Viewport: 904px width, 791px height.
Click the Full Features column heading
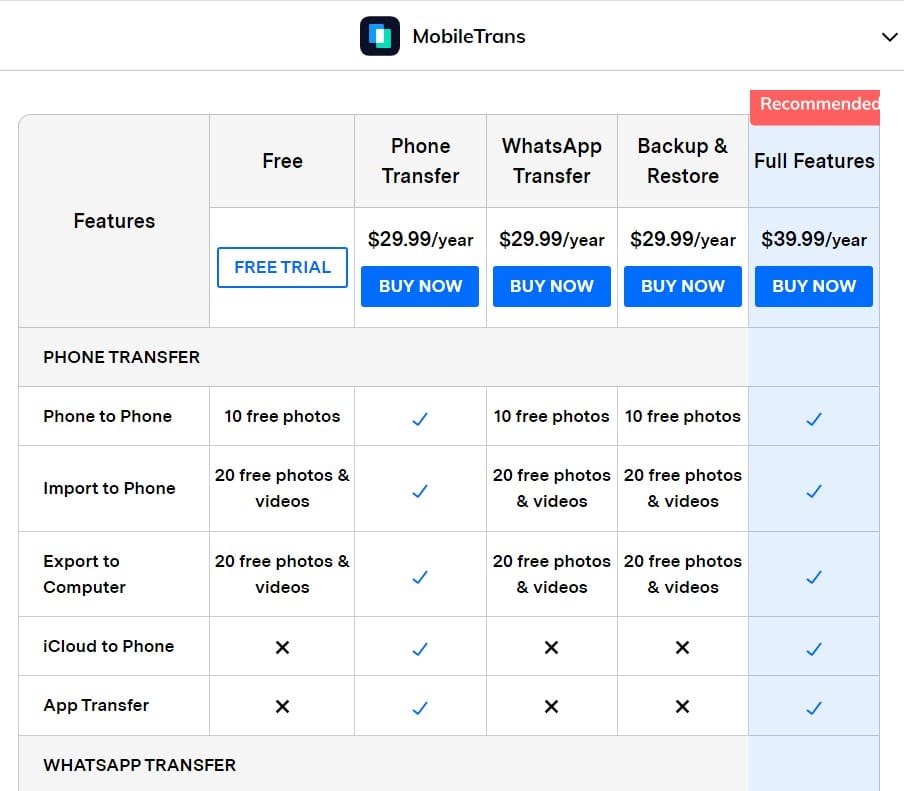point(814,161)
